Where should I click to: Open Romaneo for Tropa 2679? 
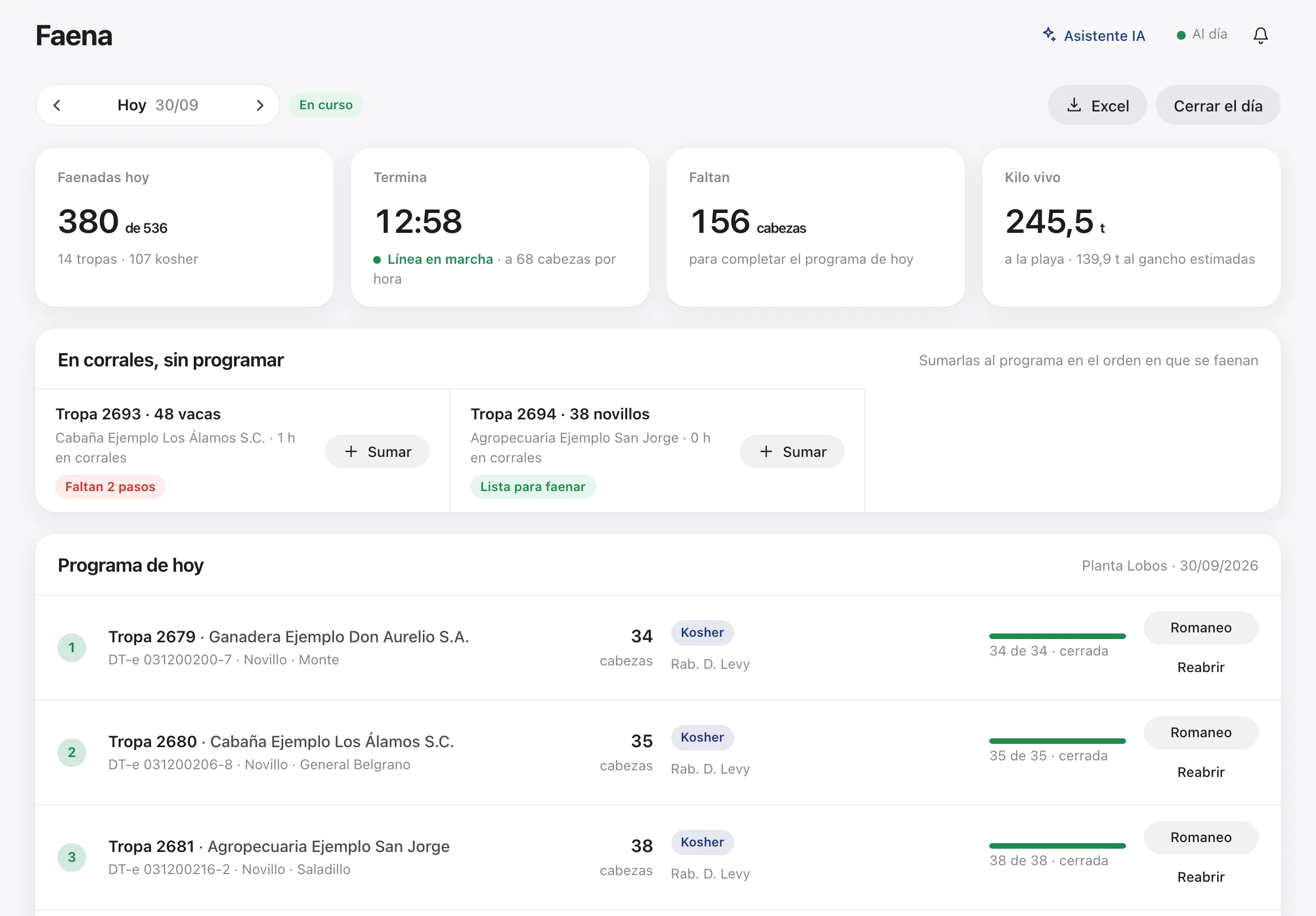1201,628
